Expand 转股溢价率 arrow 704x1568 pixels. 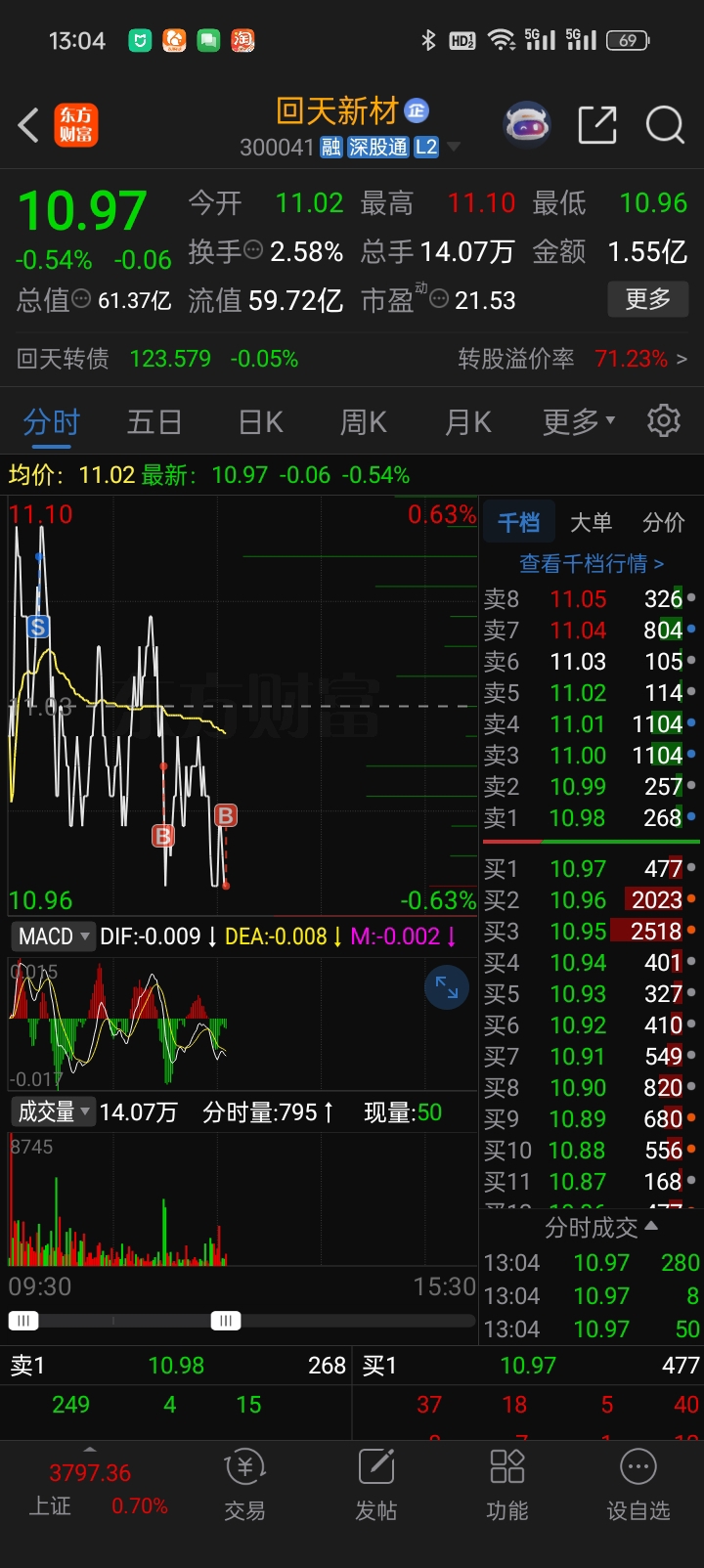pos(682,359)
